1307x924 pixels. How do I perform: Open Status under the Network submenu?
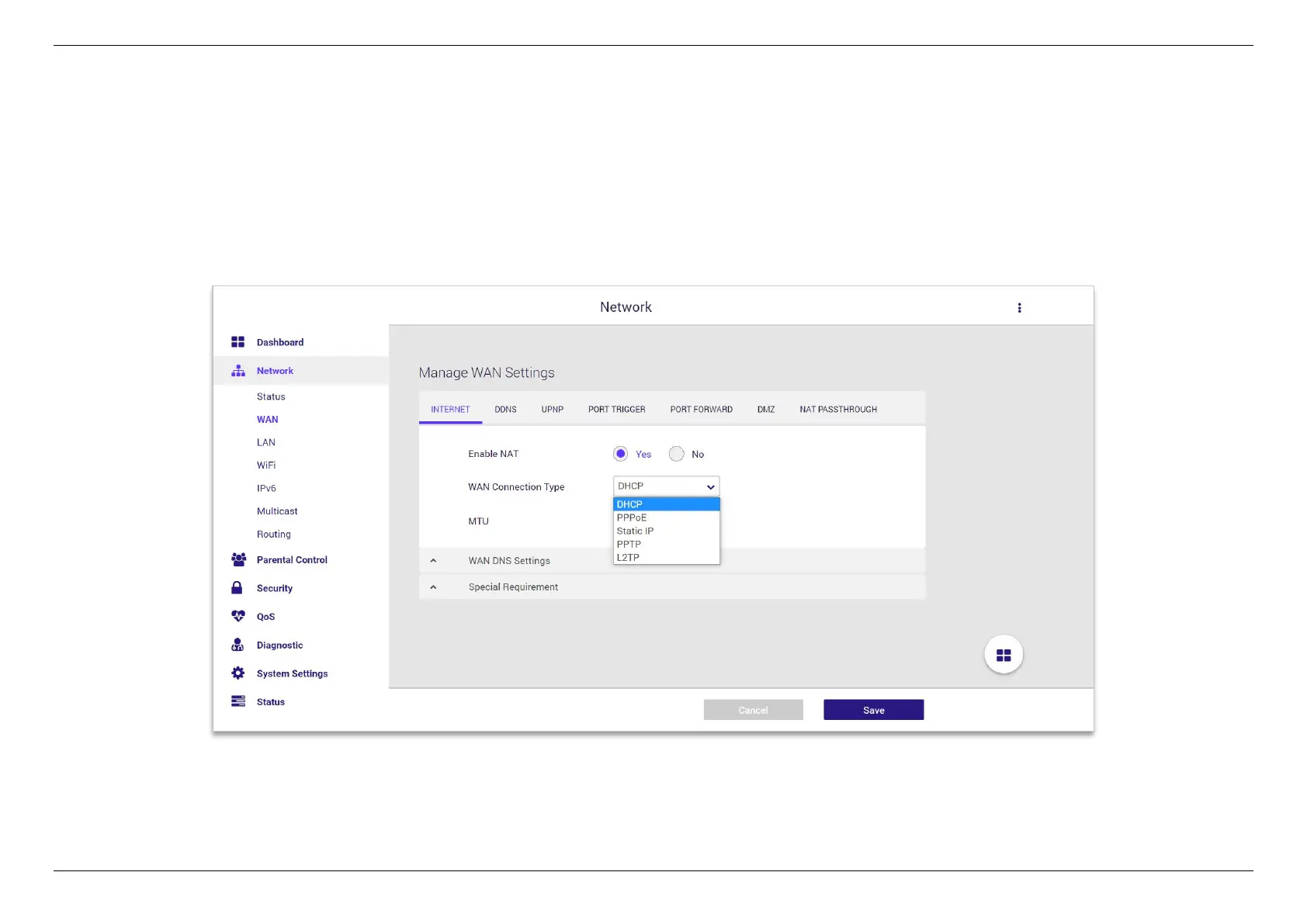click(271, 396)
